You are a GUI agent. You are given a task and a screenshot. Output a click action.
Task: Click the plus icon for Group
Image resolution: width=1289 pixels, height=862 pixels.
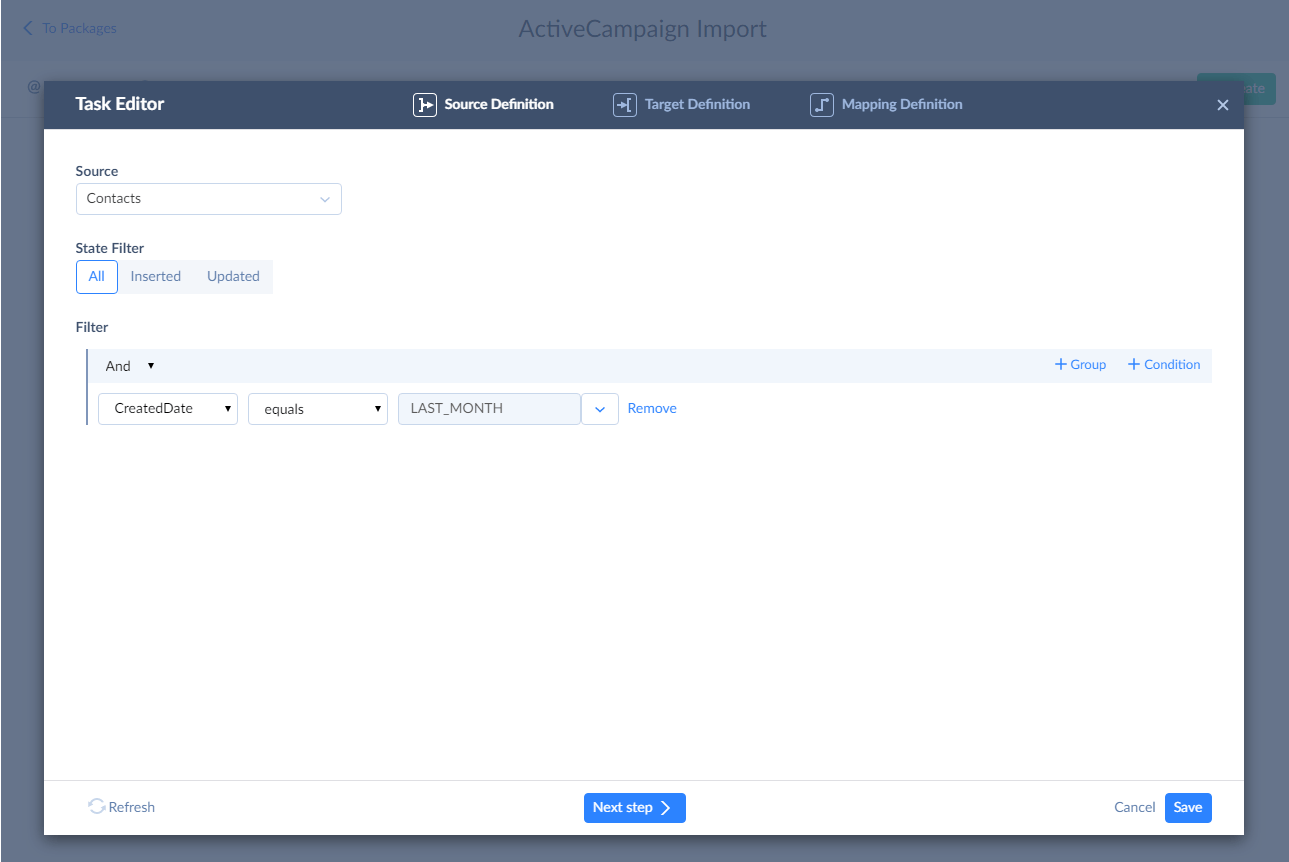coord(1061,365)
